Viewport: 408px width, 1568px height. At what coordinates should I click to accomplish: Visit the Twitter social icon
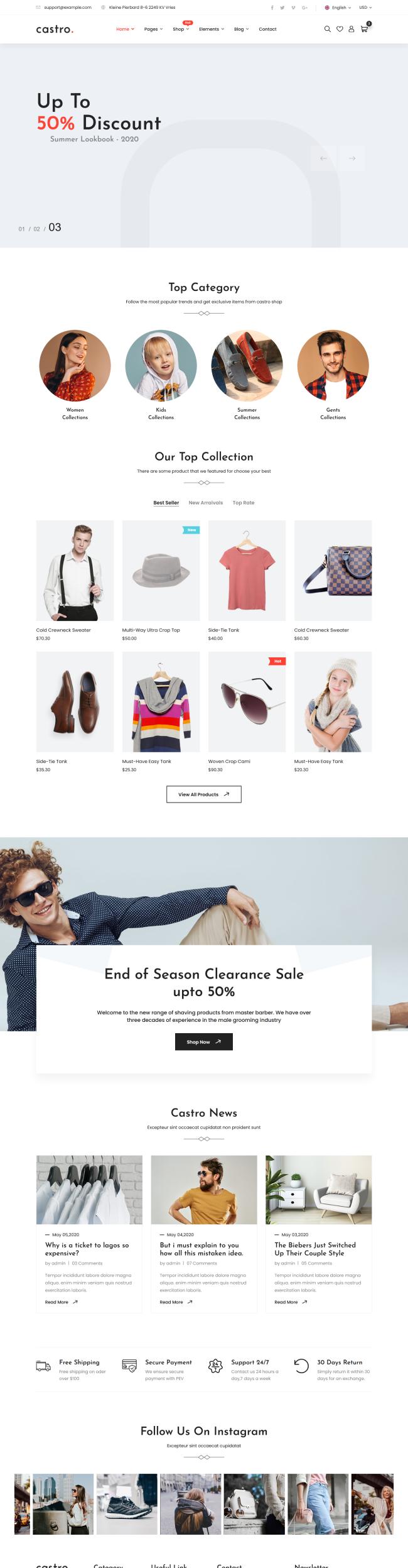[282, 8]
